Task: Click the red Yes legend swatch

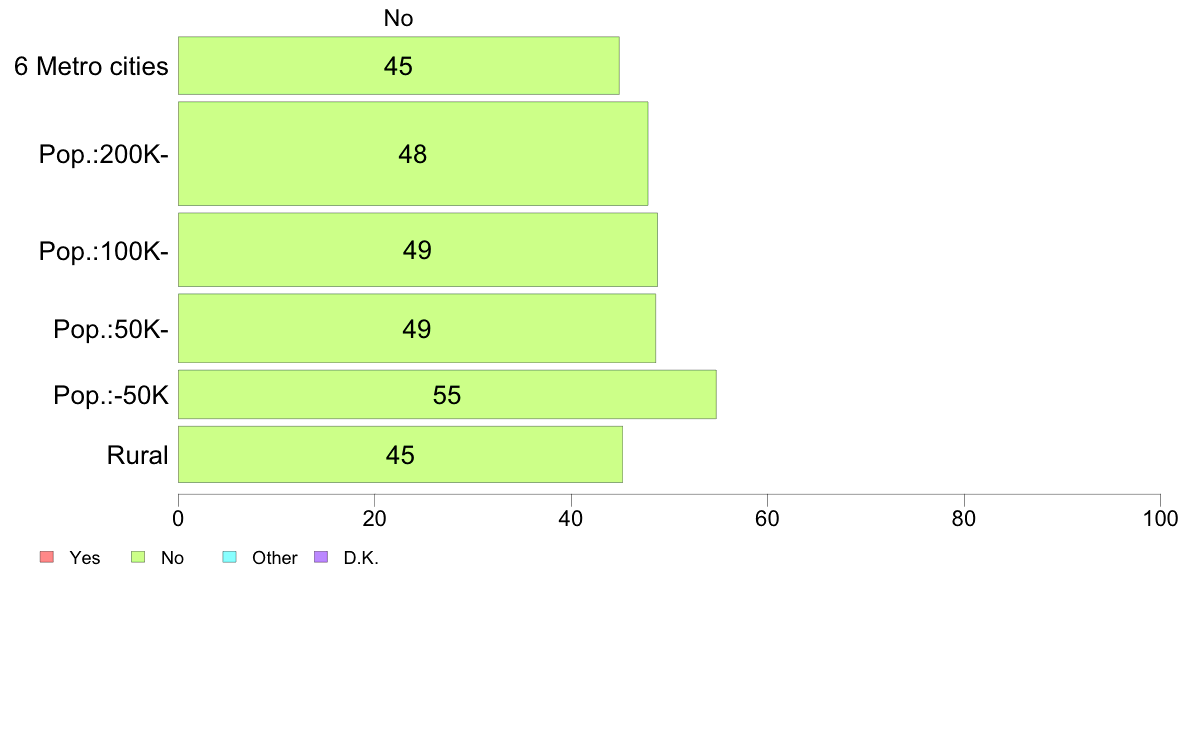Action: pyautogui.click(x=47, y=557)
